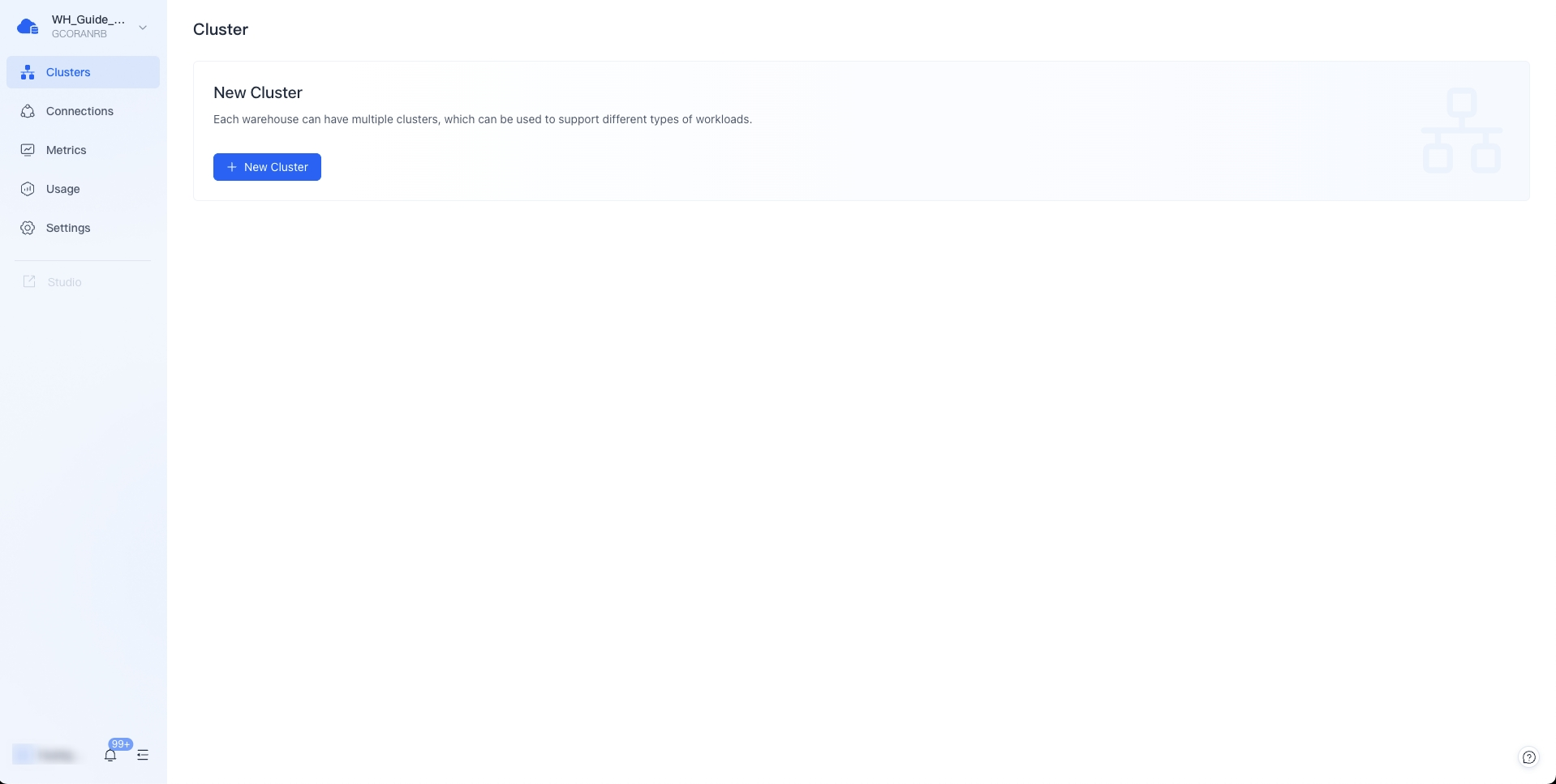Open notifications via the bell icon
Viewport: 1556px width, 784px height.
click(x=110, y=756)
